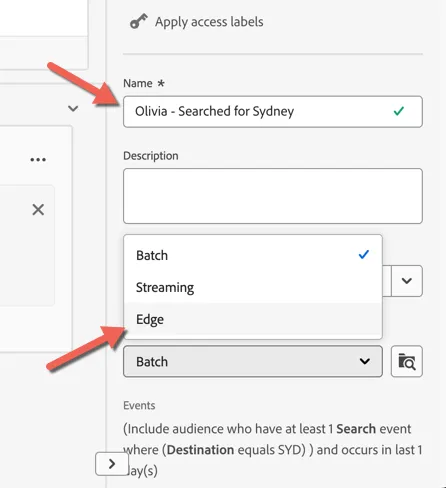446x488 pixels.
Task: Open Apply access labels link
Action: [x=209, y=22]
